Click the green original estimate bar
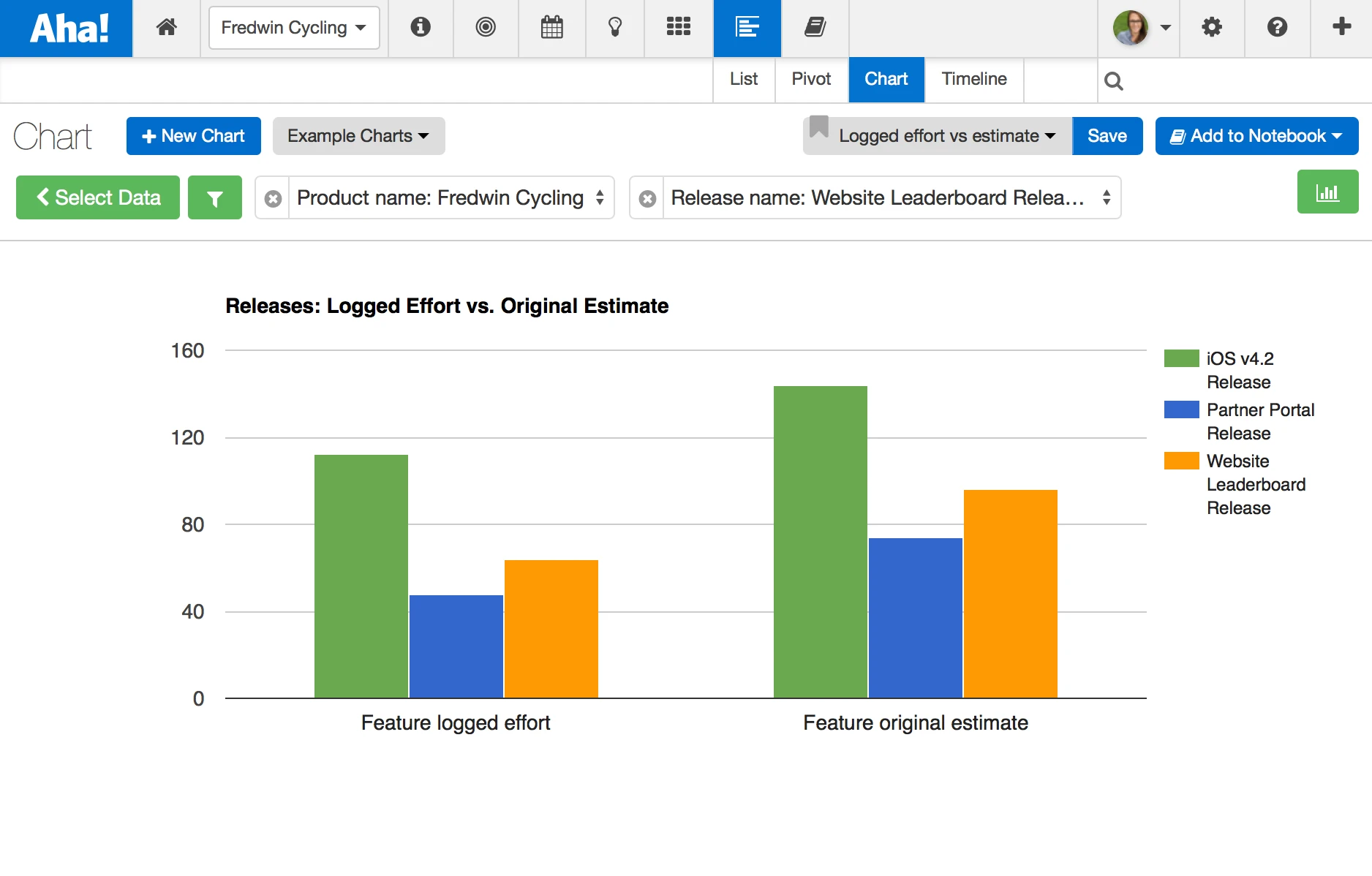Screen dimensions: 1372x876 point(821,542)
